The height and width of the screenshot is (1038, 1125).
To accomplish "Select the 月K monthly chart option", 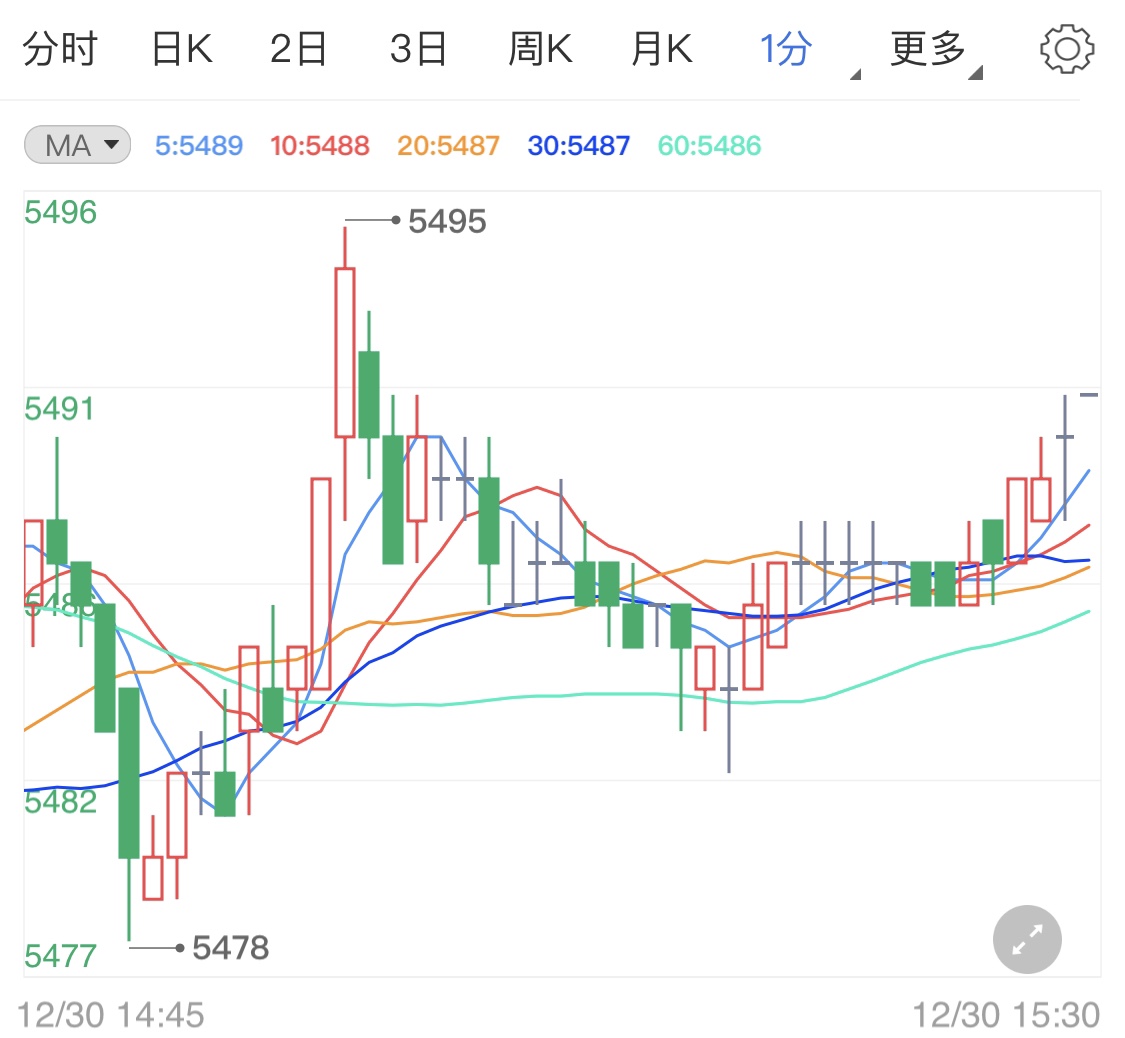I will pos(661,47).
